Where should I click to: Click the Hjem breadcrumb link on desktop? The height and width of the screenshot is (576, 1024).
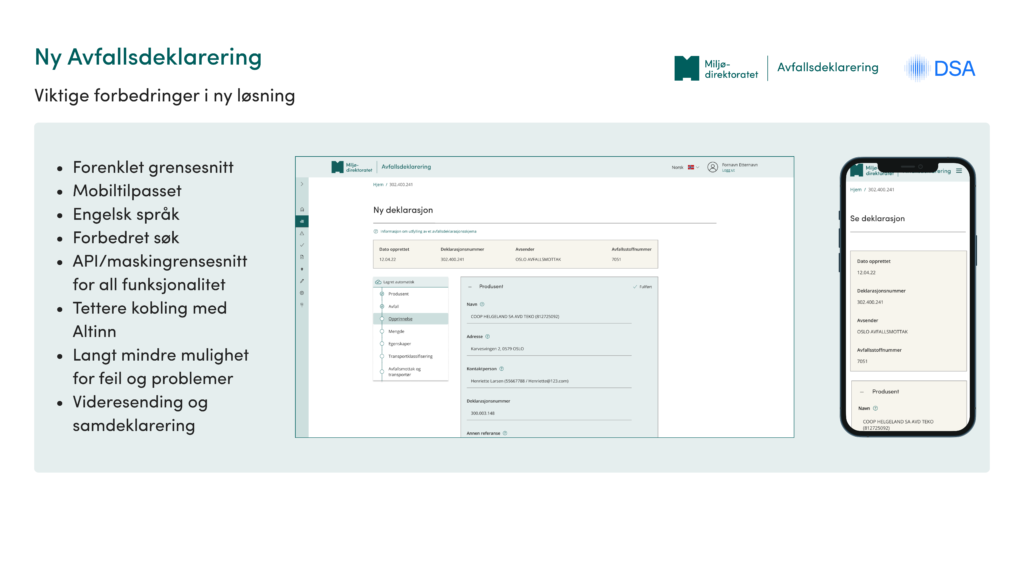[x=377, y=185]
